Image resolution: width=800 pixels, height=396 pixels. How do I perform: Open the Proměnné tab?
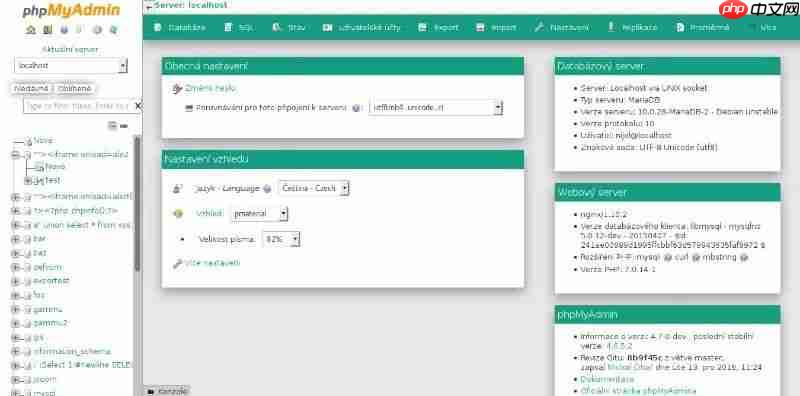[703, 28]
